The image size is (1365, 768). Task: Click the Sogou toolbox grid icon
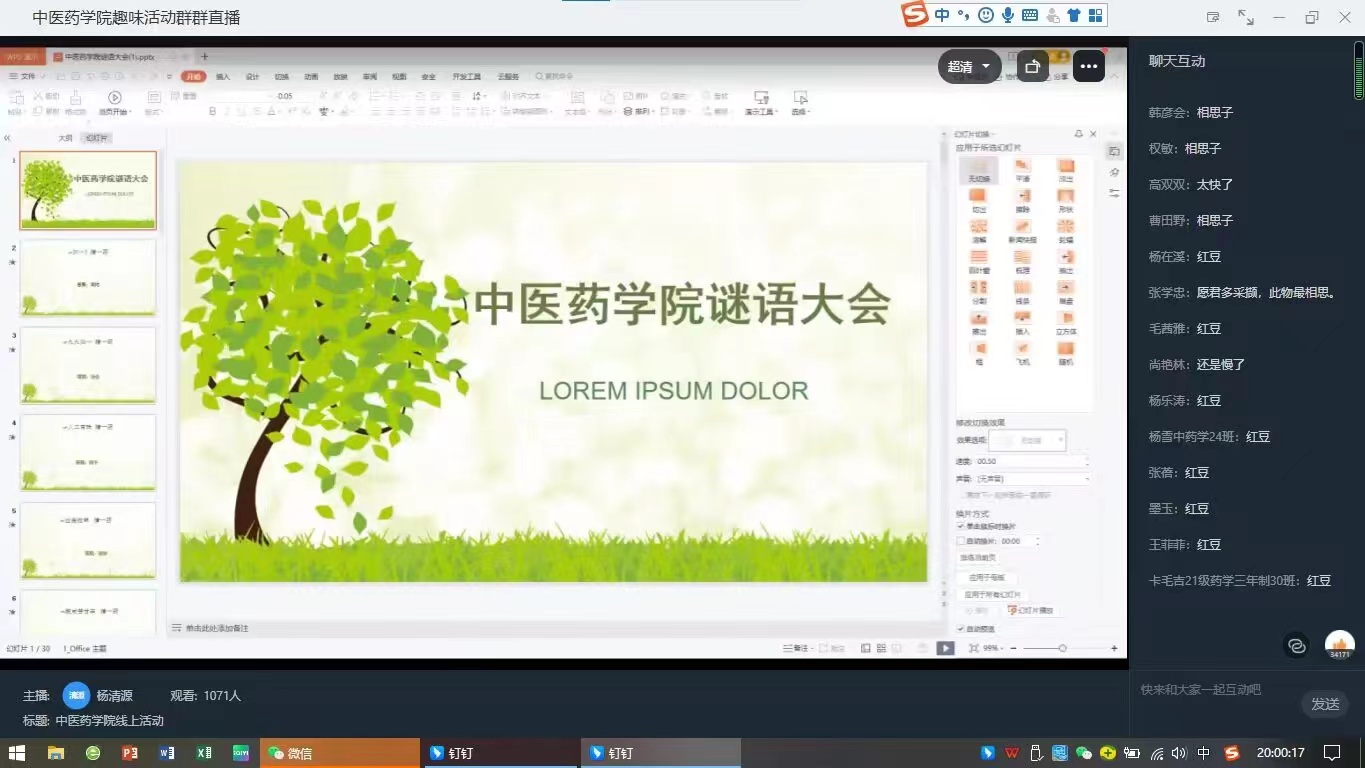1096,15
